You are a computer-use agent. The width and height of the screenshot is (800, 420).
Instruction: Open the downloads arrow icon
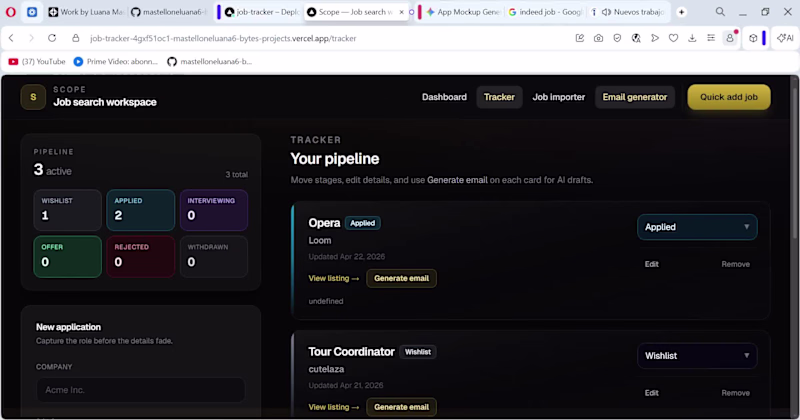692,38
